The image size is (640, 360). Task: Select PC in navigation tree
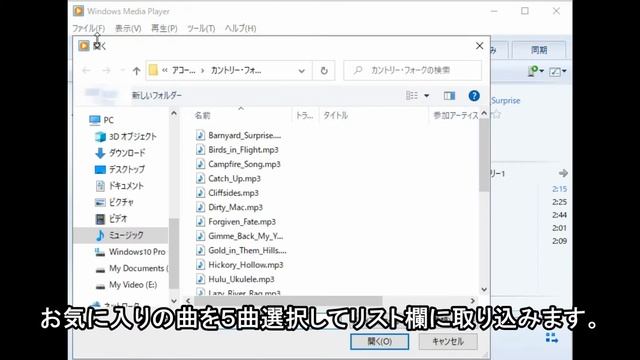102,120
